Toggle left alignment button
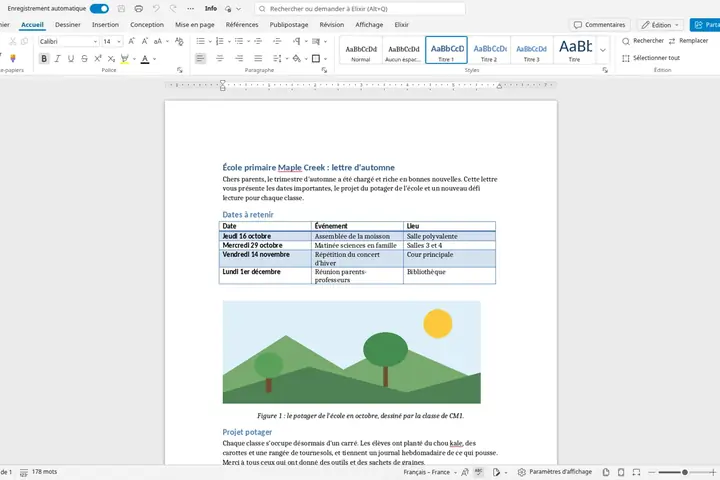The image size is (720, 480). [200, 58]
